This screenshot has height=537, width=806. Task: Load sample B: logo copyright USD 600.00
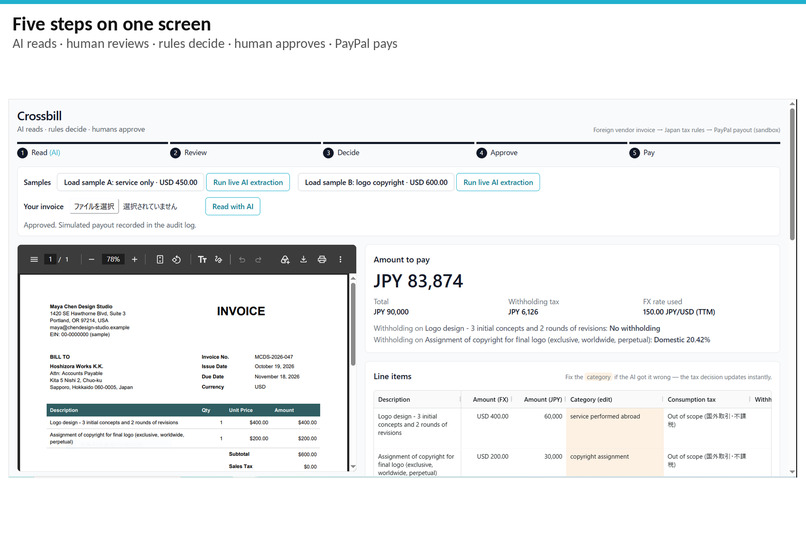pyautogui.click(x=376, y=182)
